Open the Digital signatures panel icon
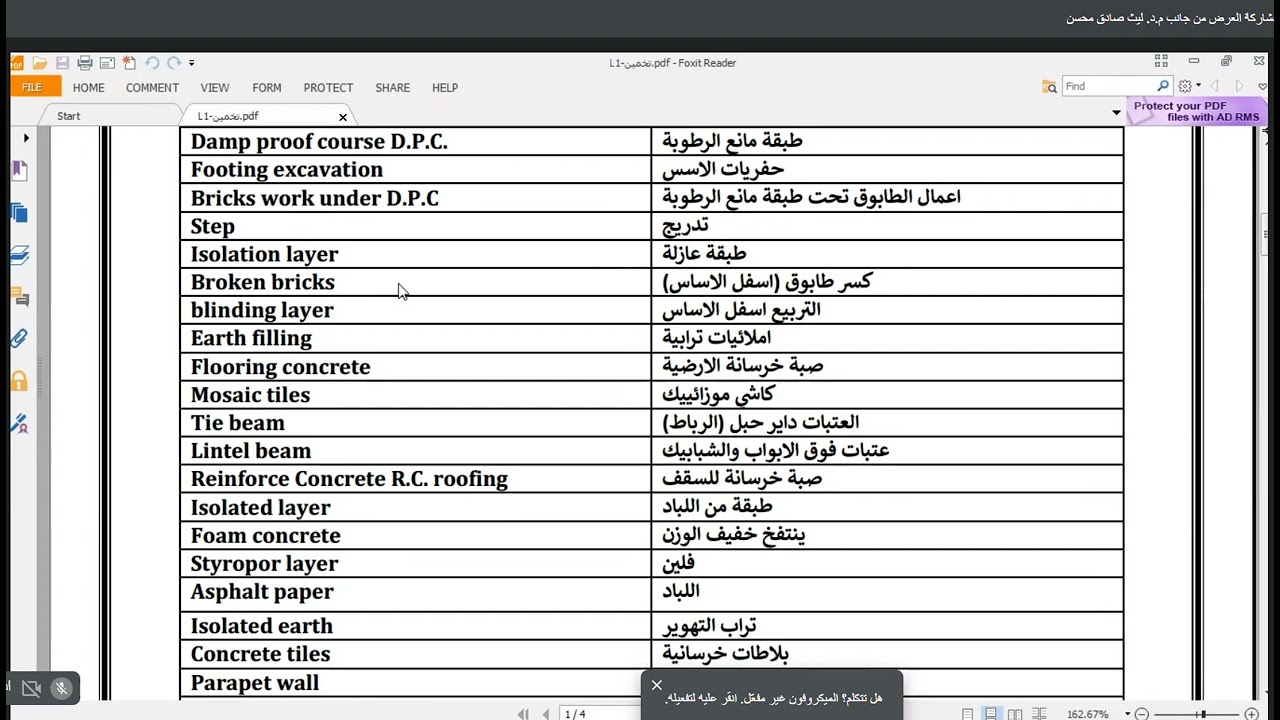This screenshot has height=720, width=1280. (x=19, y=423)
